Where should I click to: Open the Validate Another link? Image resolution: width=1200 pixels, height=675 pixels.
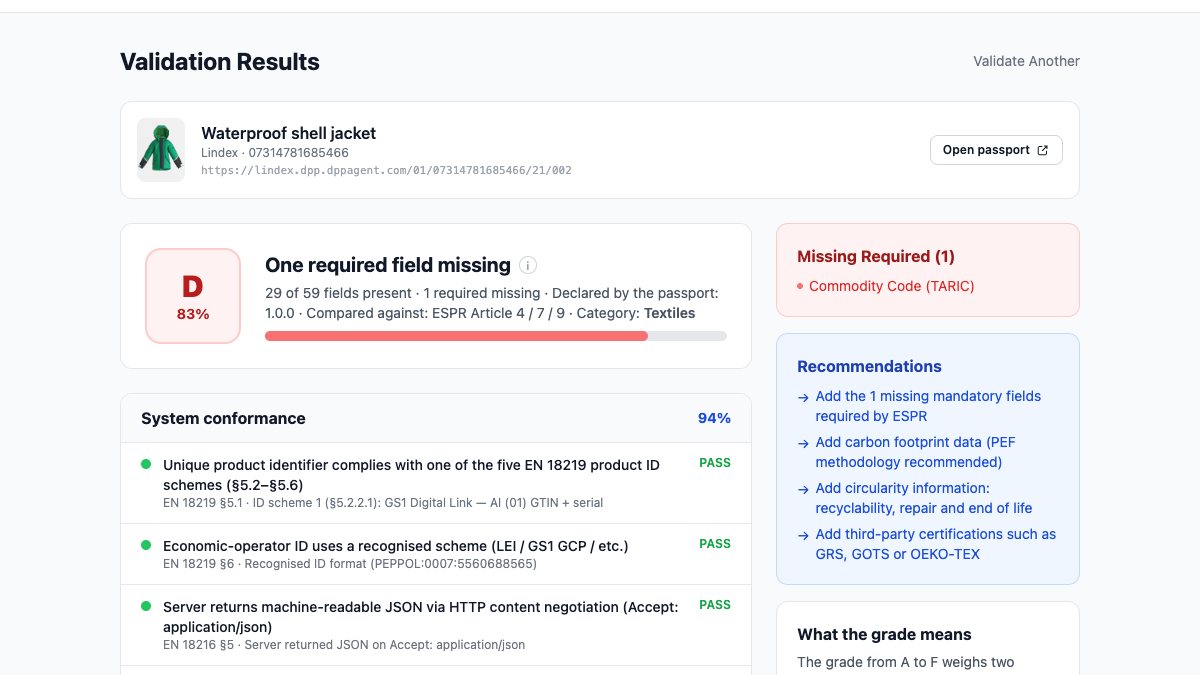pyautogui.click(x=1026, y=61)
